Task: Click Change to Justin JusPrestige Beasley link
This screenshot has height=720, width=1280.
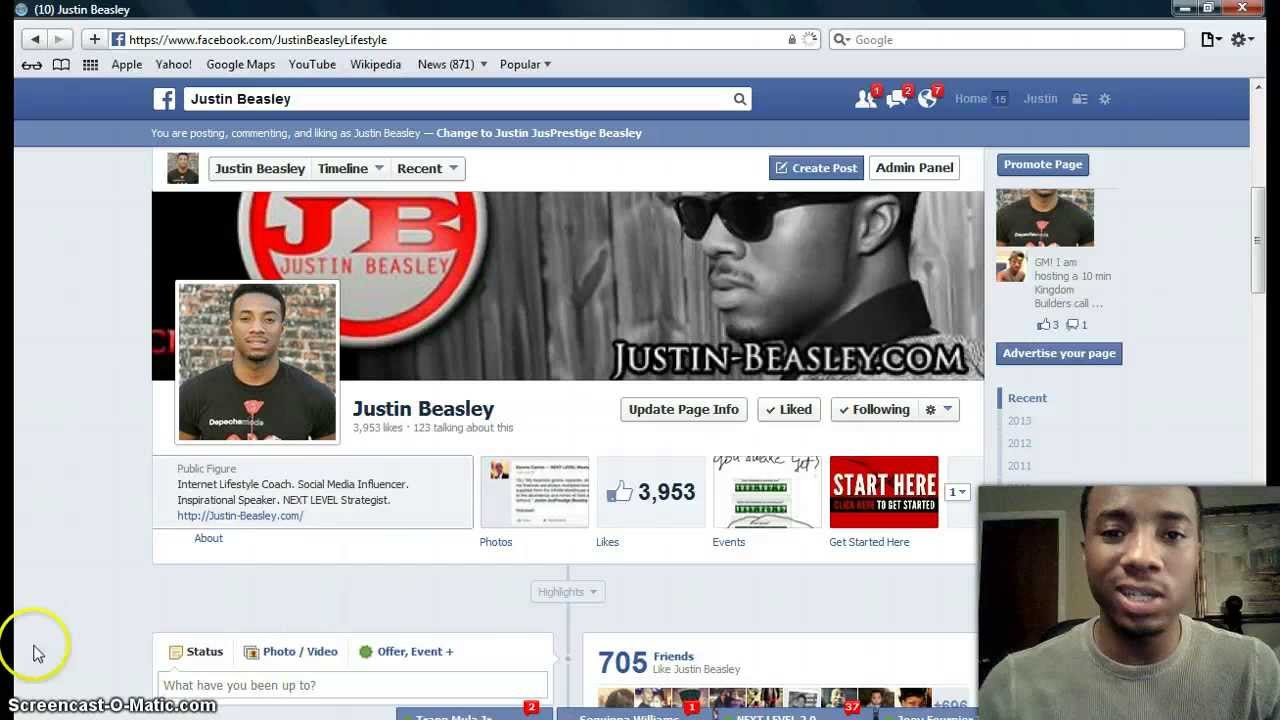Action: pyautogui.click(x=539, y=133)
